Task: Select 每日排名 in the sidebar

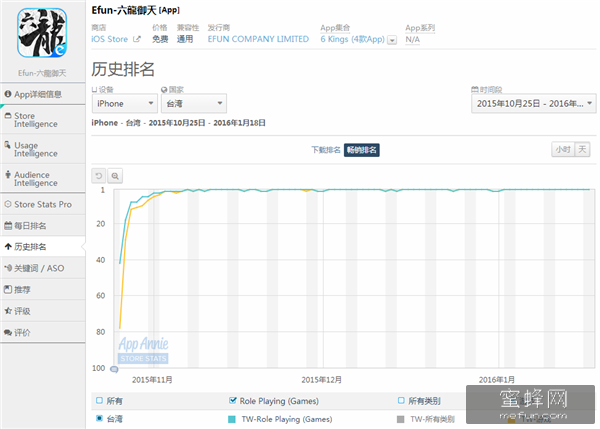Action: click(x=42, y=226)
